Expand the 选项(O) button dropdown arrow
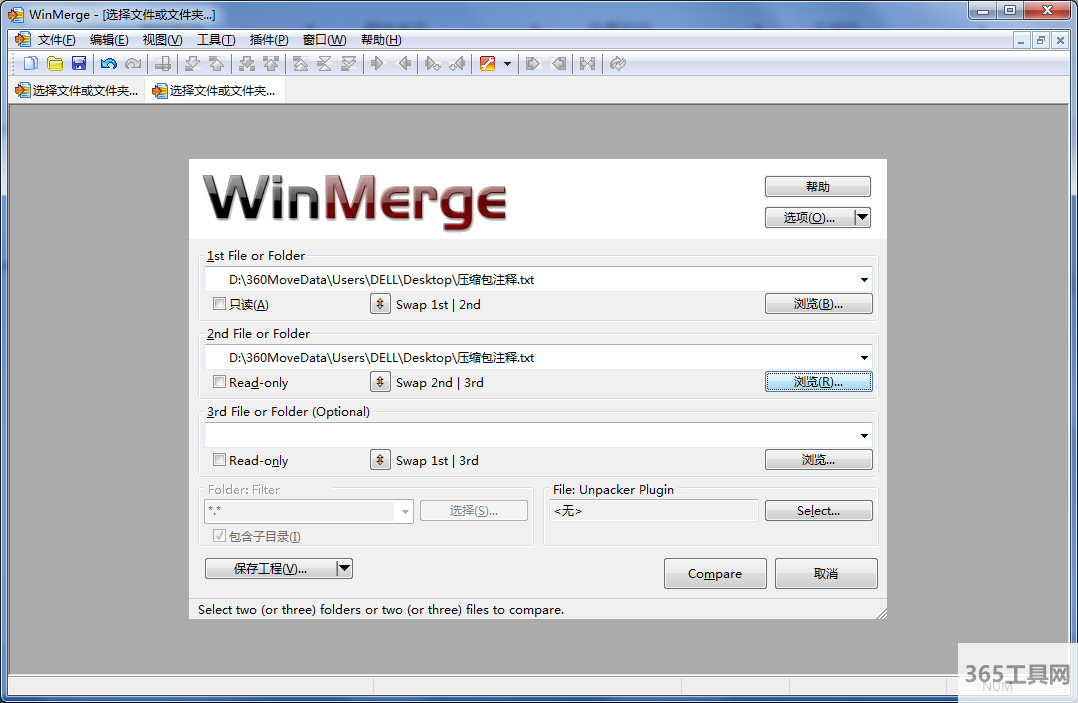 [862, 217]
